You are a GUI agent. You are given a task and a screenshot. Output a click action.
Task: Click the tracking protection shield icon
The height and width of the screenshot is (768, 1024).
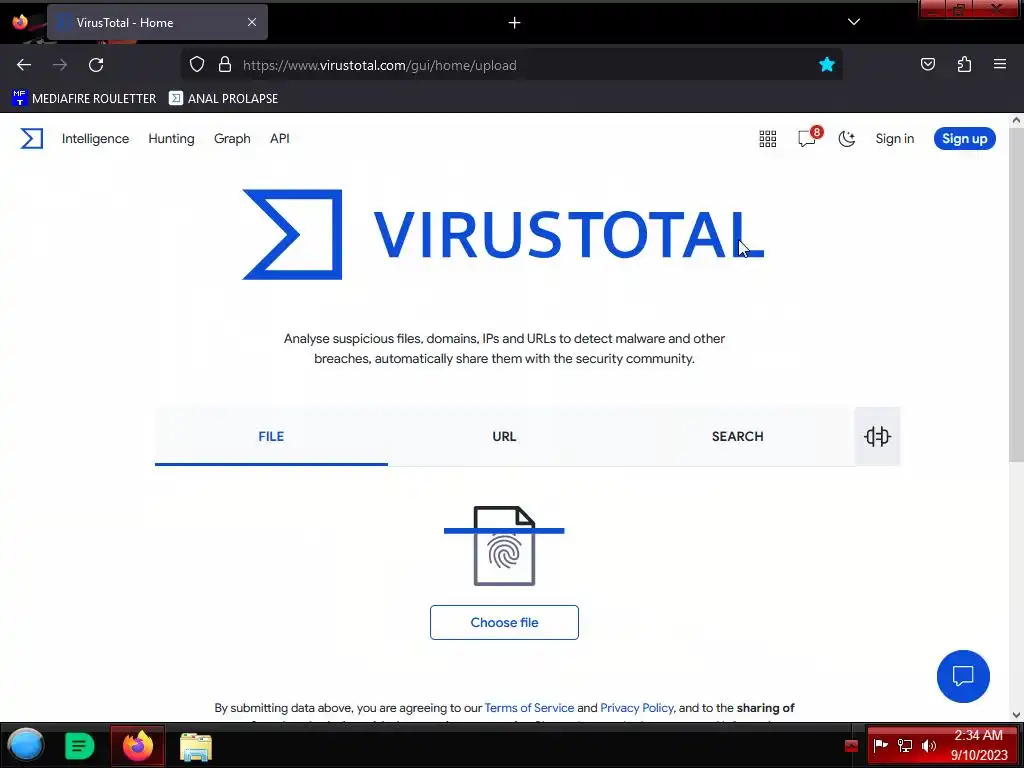197,65
